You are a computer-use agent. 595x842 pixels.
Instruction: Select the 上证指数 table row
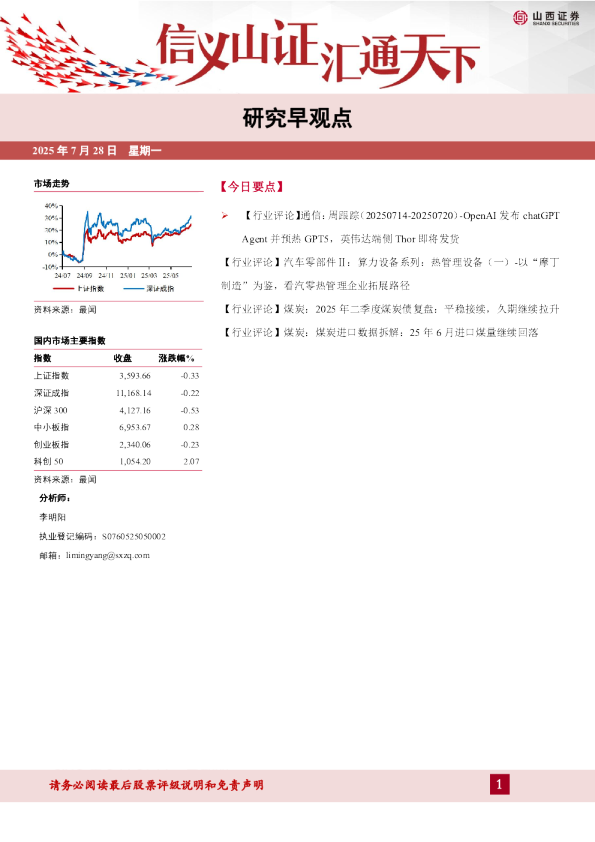click(118, 375)
